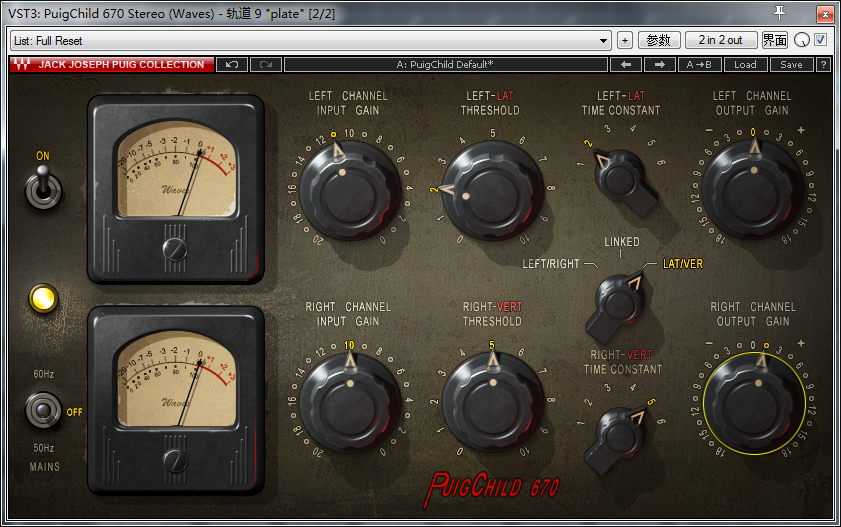Click the Load preset button
This screenshot has height=527, width=841.
745,64
